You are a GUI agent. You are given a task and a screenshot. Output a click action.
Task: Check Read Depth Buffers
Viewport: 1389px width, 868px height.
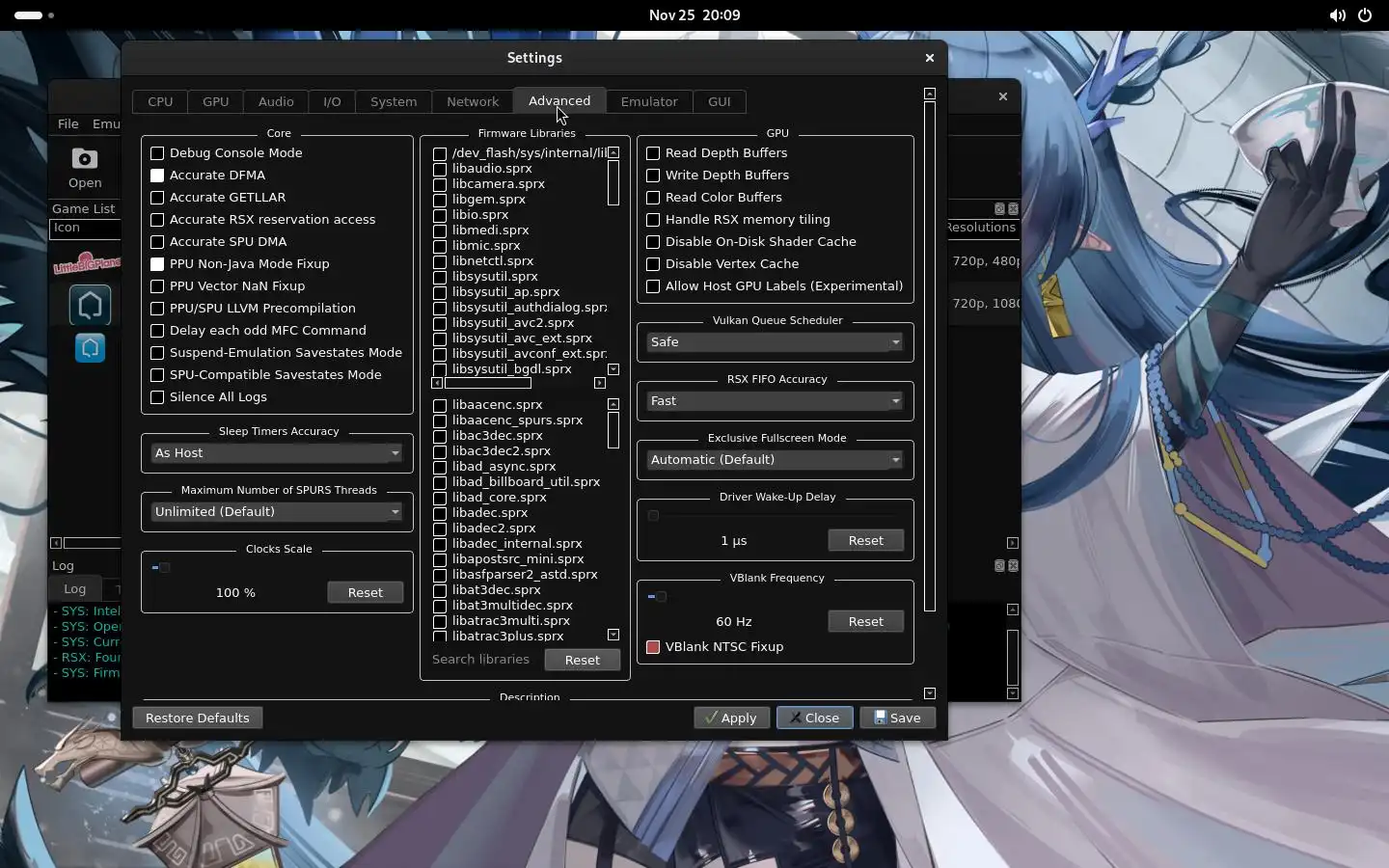[717, 153]
